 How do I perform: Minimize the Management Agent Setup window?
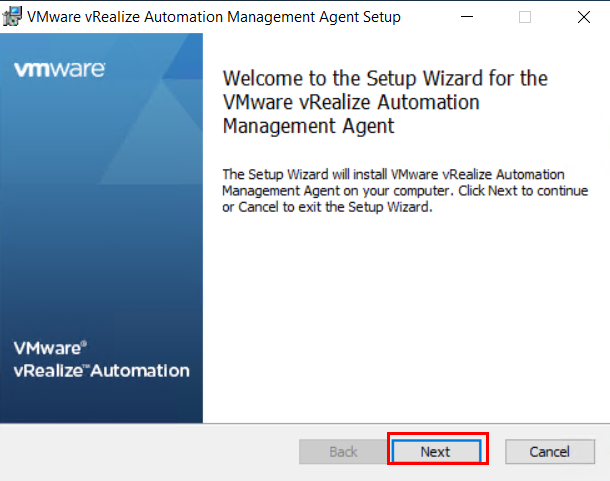[x=467, y=17]
